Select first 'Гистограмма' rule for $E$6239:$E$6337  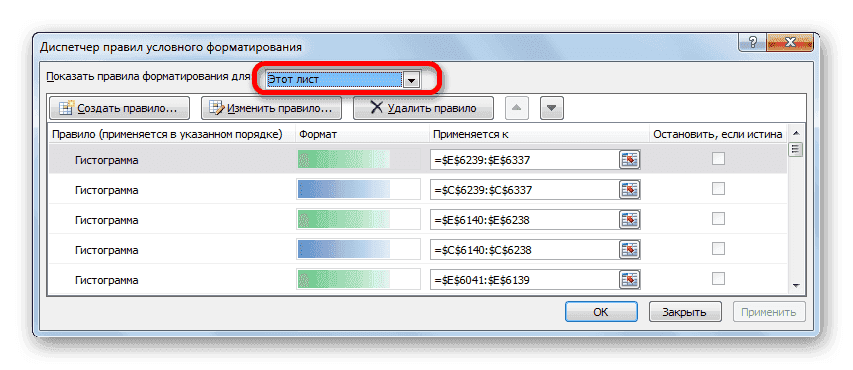click(106, 160)
